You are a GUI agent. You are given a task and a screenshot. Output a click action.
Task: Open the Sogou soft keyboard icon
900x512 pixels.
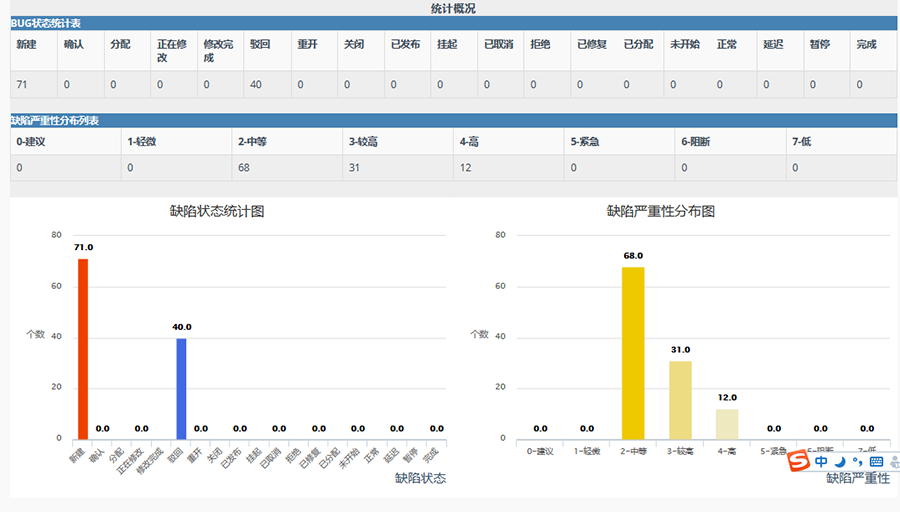[x=876, y=461]
